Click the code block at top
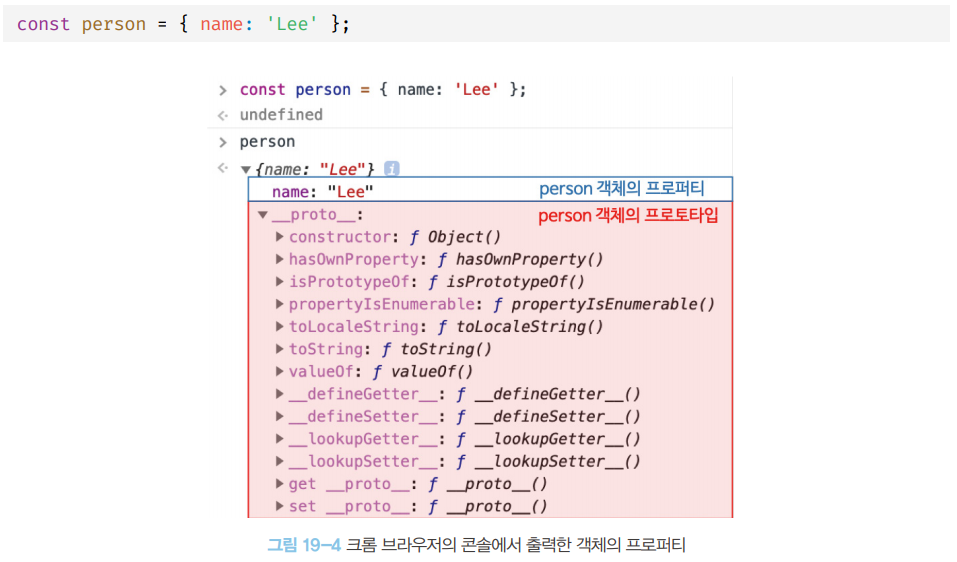 pyautogui.click(x=476, y=24)
